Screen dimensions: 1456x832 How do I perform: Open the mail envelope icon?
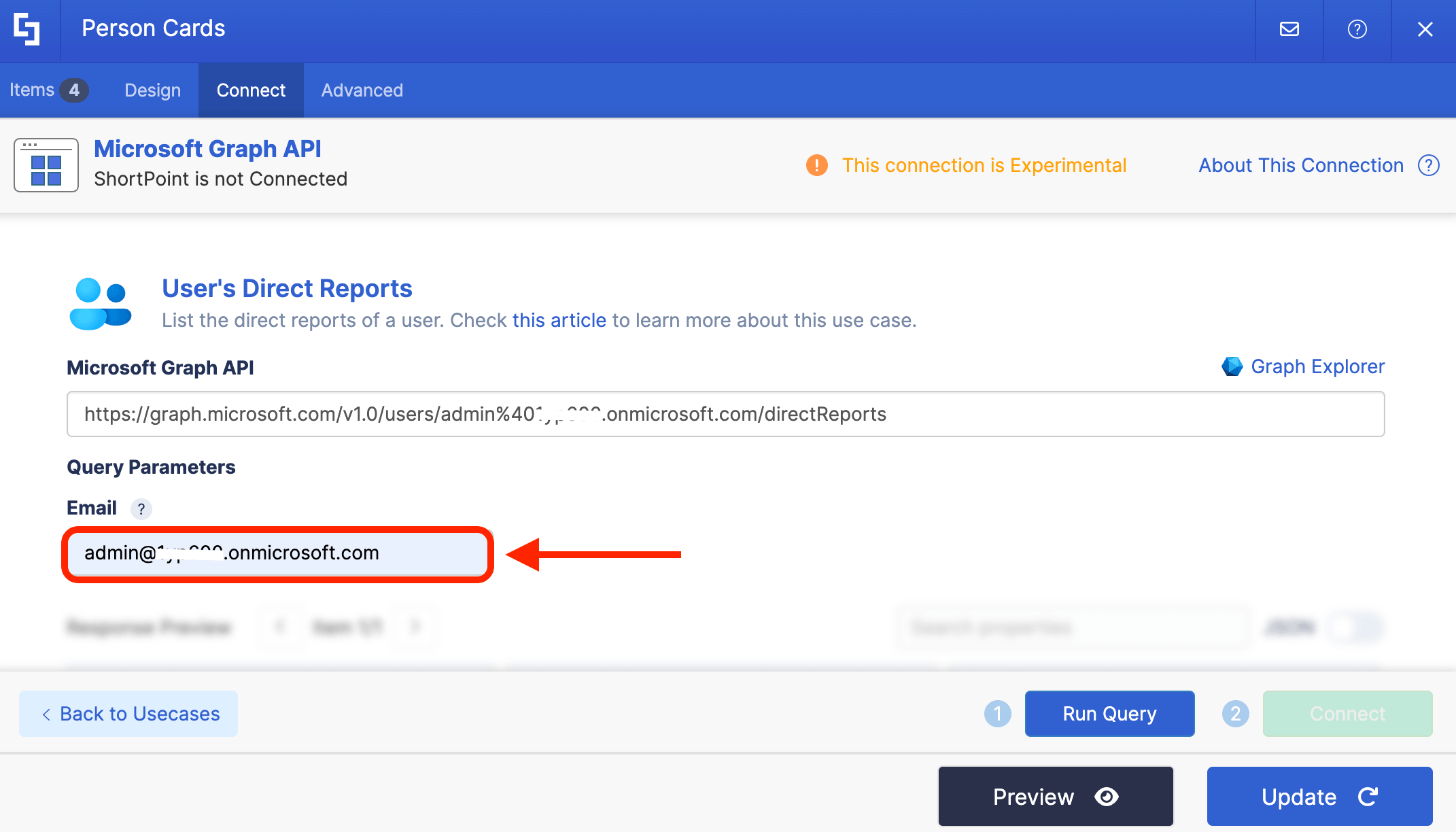[1289, 29]
